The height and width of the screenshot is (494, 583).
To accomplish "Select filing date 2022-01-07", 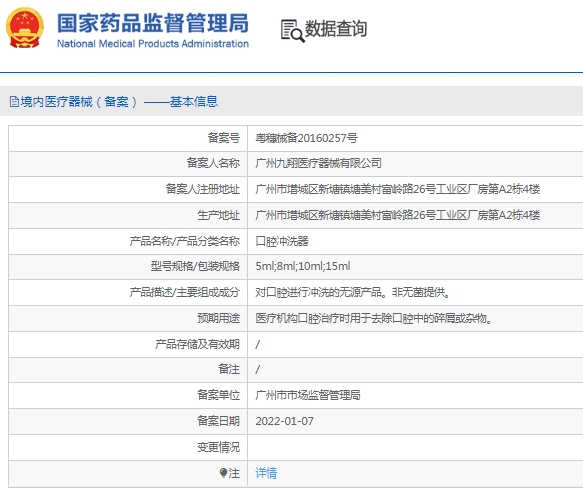I will pyautogui.click(x=284, y=421).
